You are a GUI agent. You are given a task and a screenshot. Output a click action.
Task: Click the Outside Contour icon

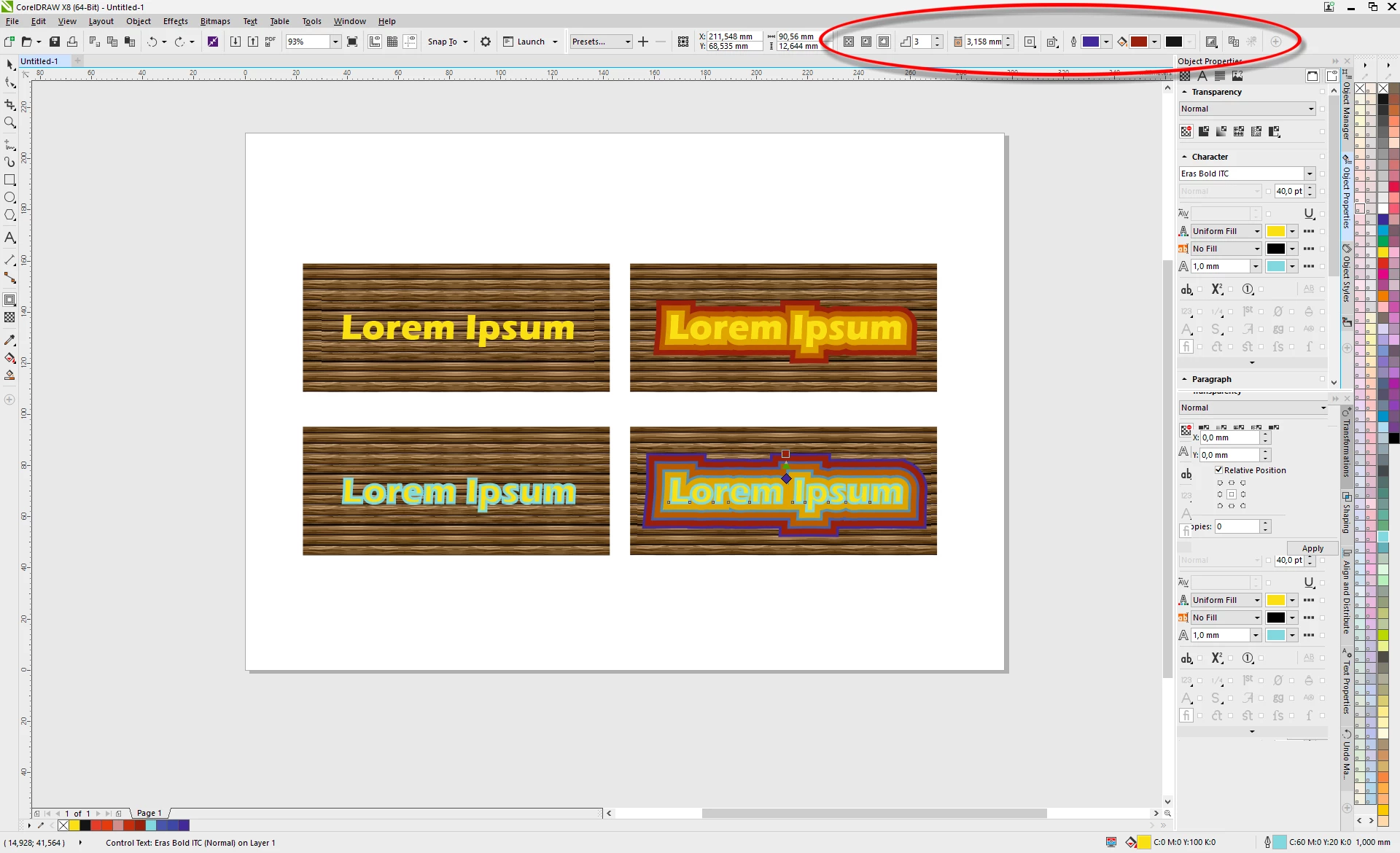point(884,42)
